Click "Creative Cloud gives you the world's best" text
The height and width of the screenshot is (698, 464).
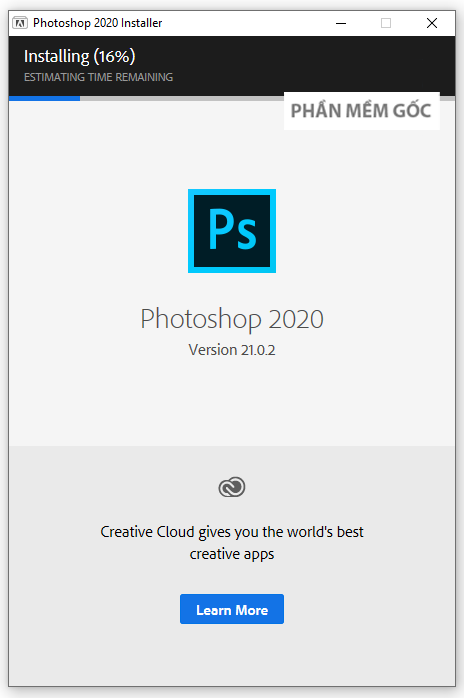[x=232, y=532]
